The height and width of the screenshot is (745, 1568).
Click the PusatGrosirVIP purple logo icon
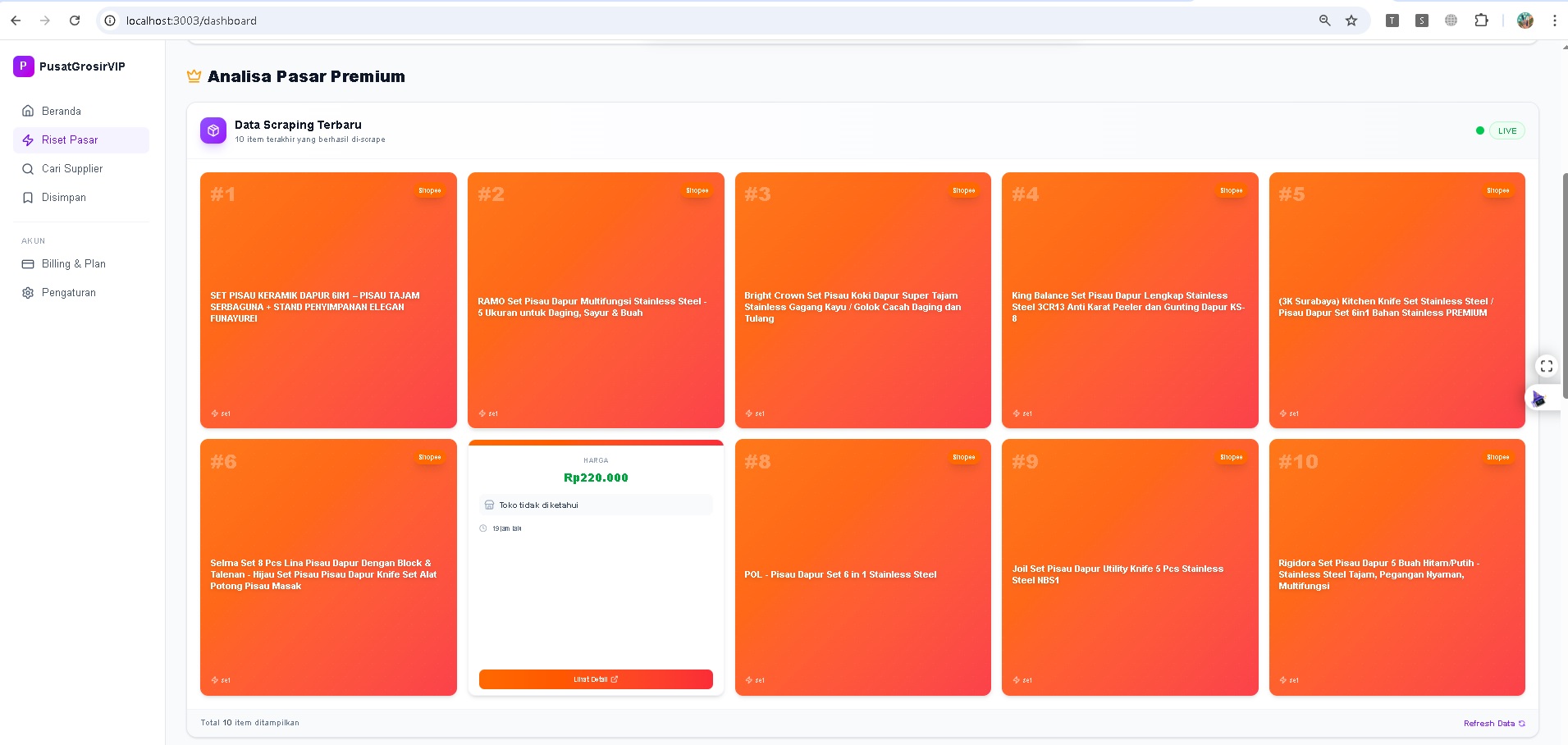(x=23, y=66)
